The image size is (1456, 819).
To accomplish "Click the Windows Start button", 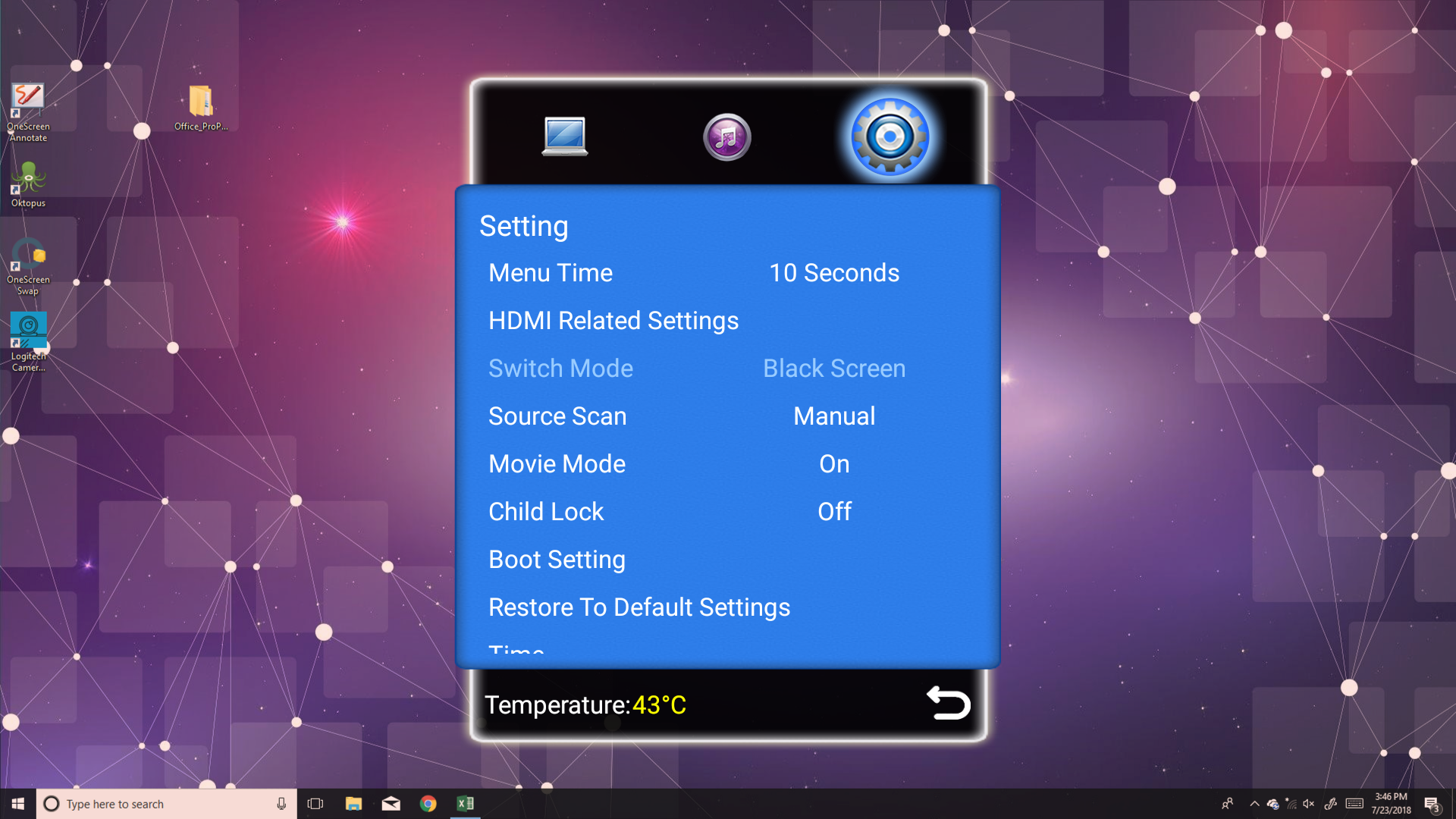I will (18, 804).
